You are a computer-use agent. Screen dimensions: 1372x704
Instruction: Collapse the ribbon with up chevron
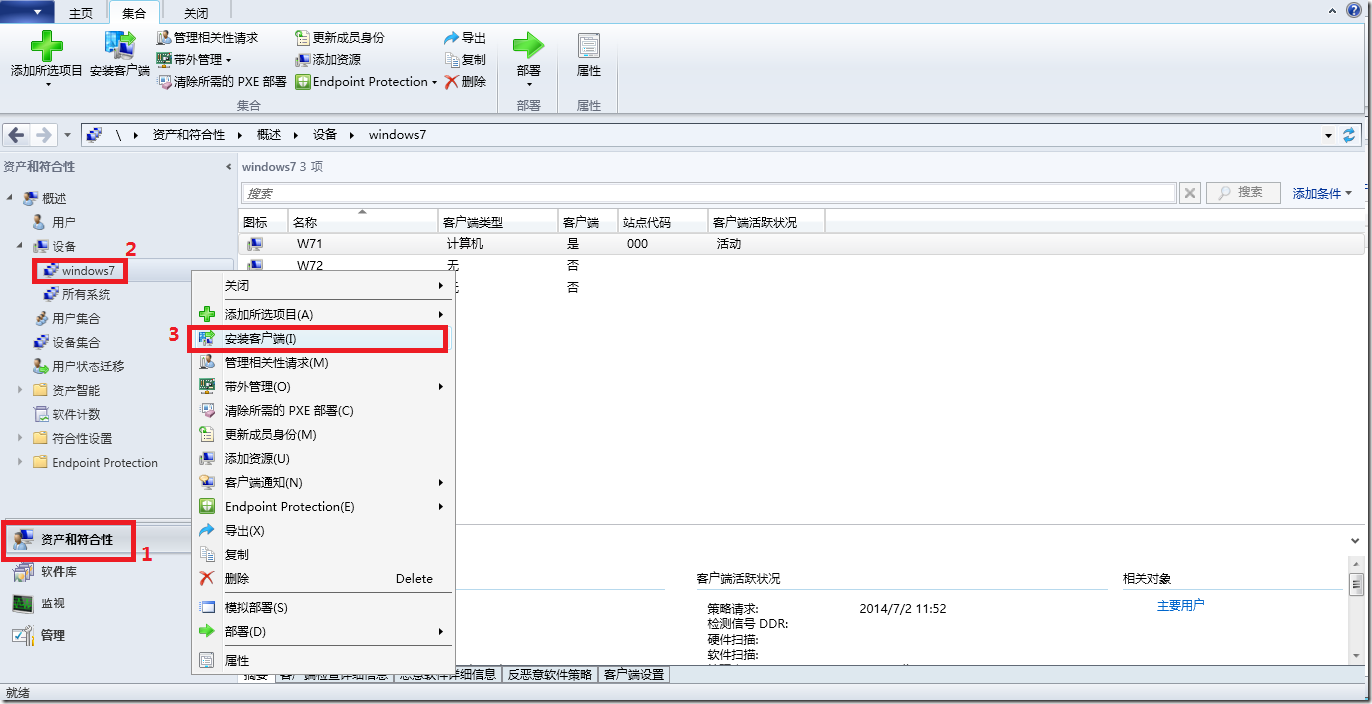tap(1334, 10)
